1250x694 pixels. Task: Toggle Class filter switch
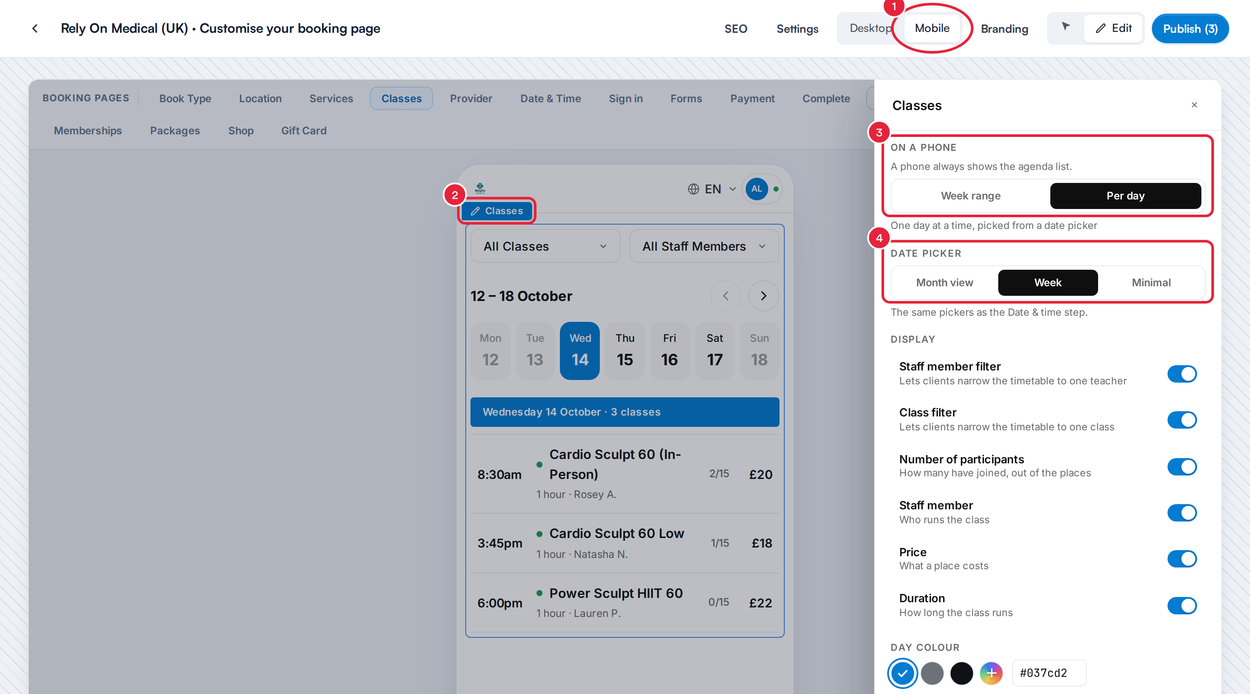coord(1182,420)
